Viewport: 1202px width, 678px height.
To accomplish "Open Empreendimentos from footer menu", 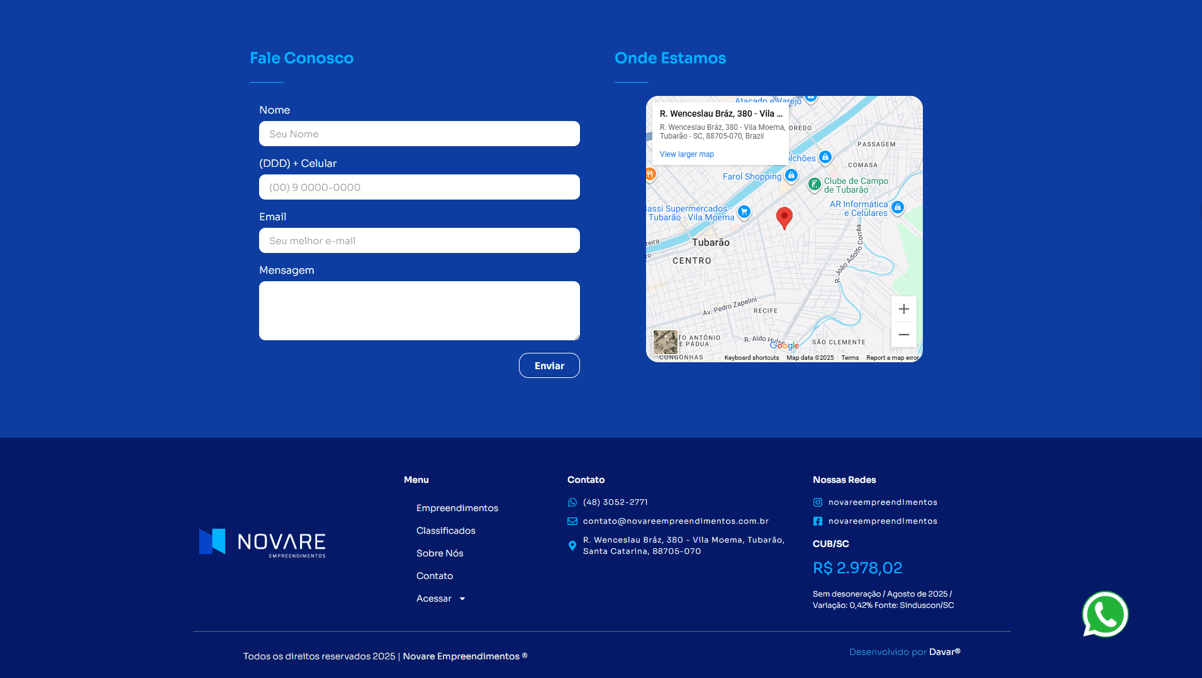I will (457, 508).
